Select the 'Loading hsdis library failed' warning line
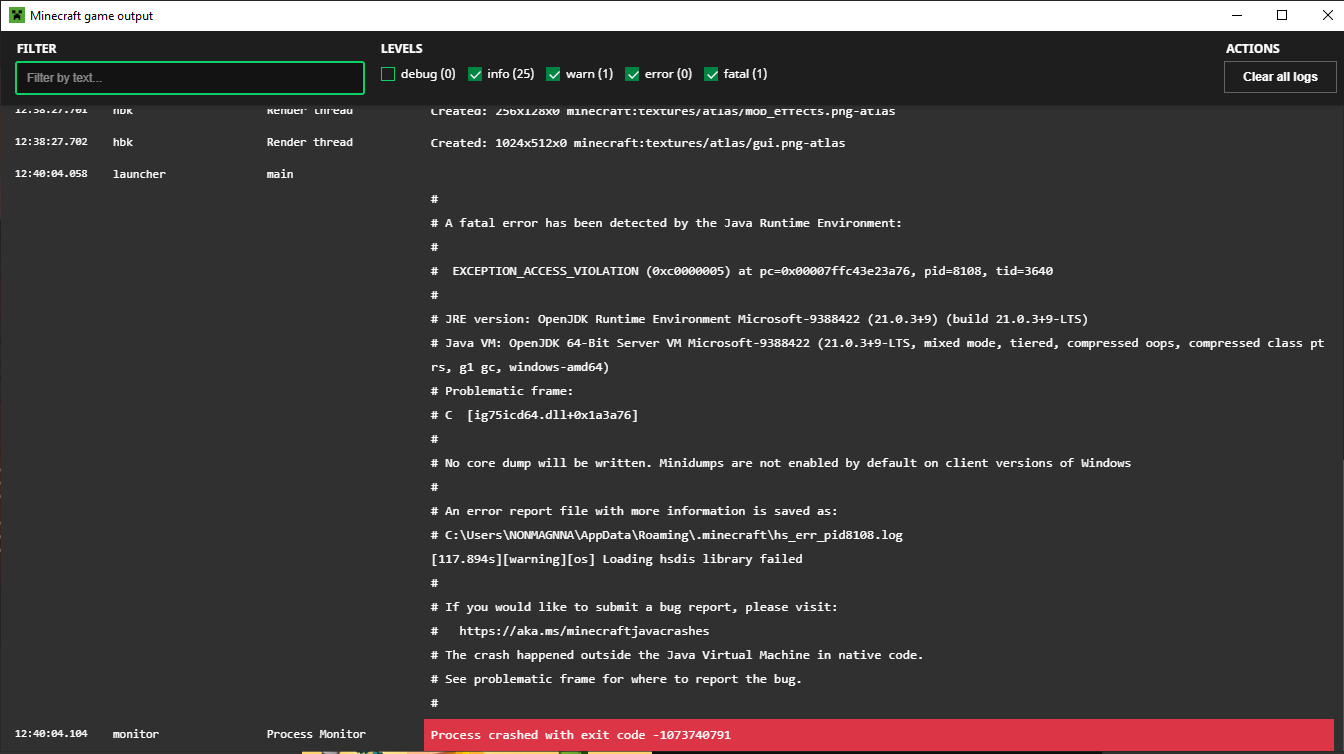This screenshot has height=754, width=1344. [616, 559]
